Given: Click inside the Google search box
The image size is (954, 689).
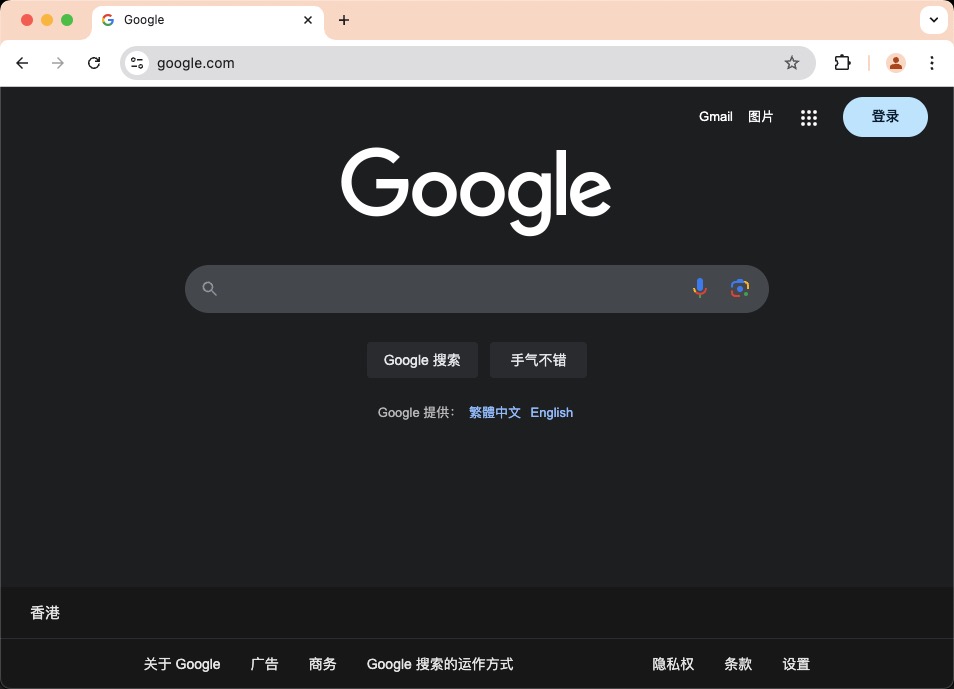Looking at the screenshot, I should click(450, 289).
